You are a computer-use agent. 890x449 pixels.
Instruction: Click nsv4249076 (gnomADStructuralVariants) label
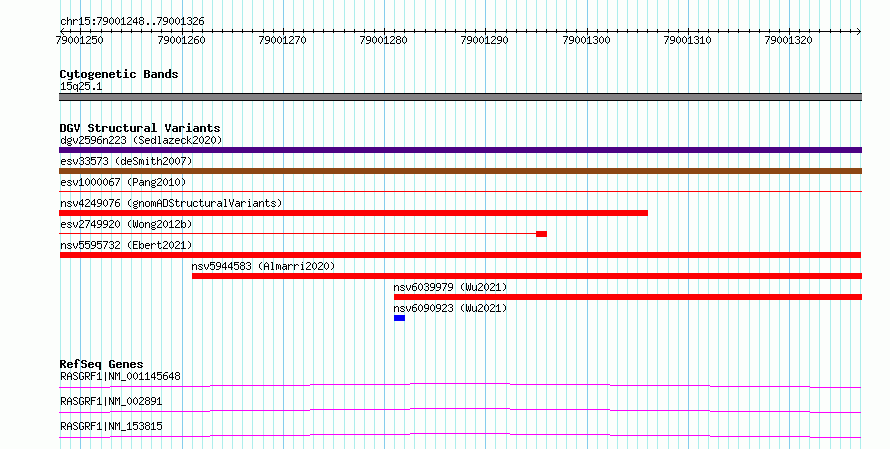(171, 203)
